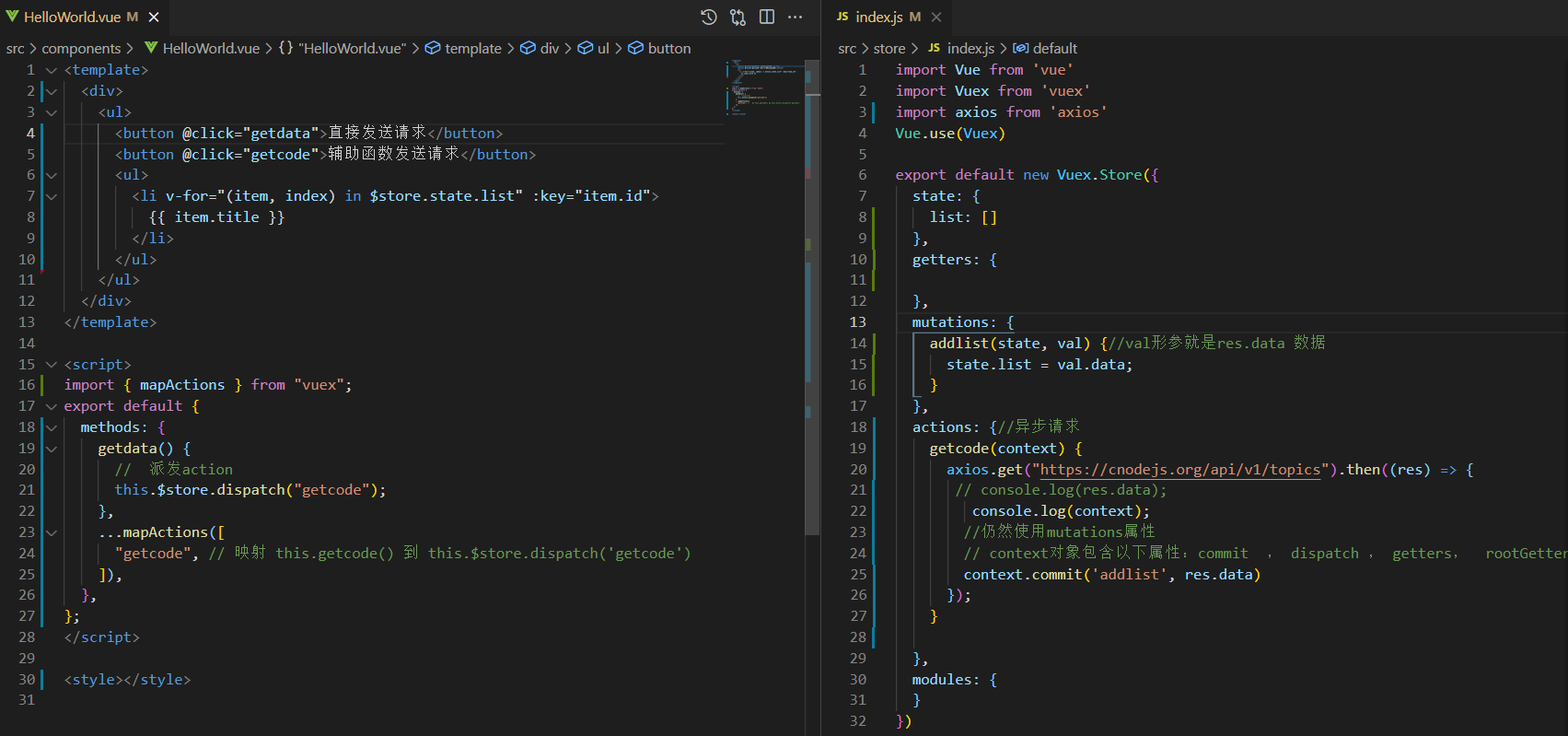Close the index.js tab
This screenshot has height=736, width=1568.
[x=936, y=17]
